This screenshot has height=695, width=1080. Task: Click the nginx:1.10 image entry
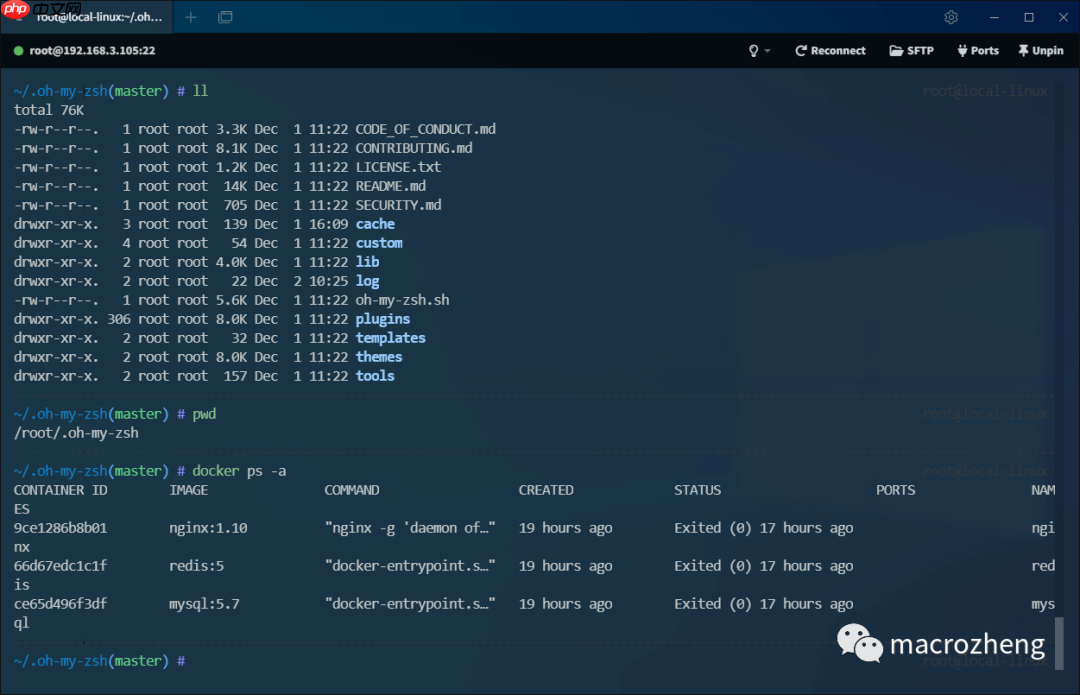coord(208,528)
